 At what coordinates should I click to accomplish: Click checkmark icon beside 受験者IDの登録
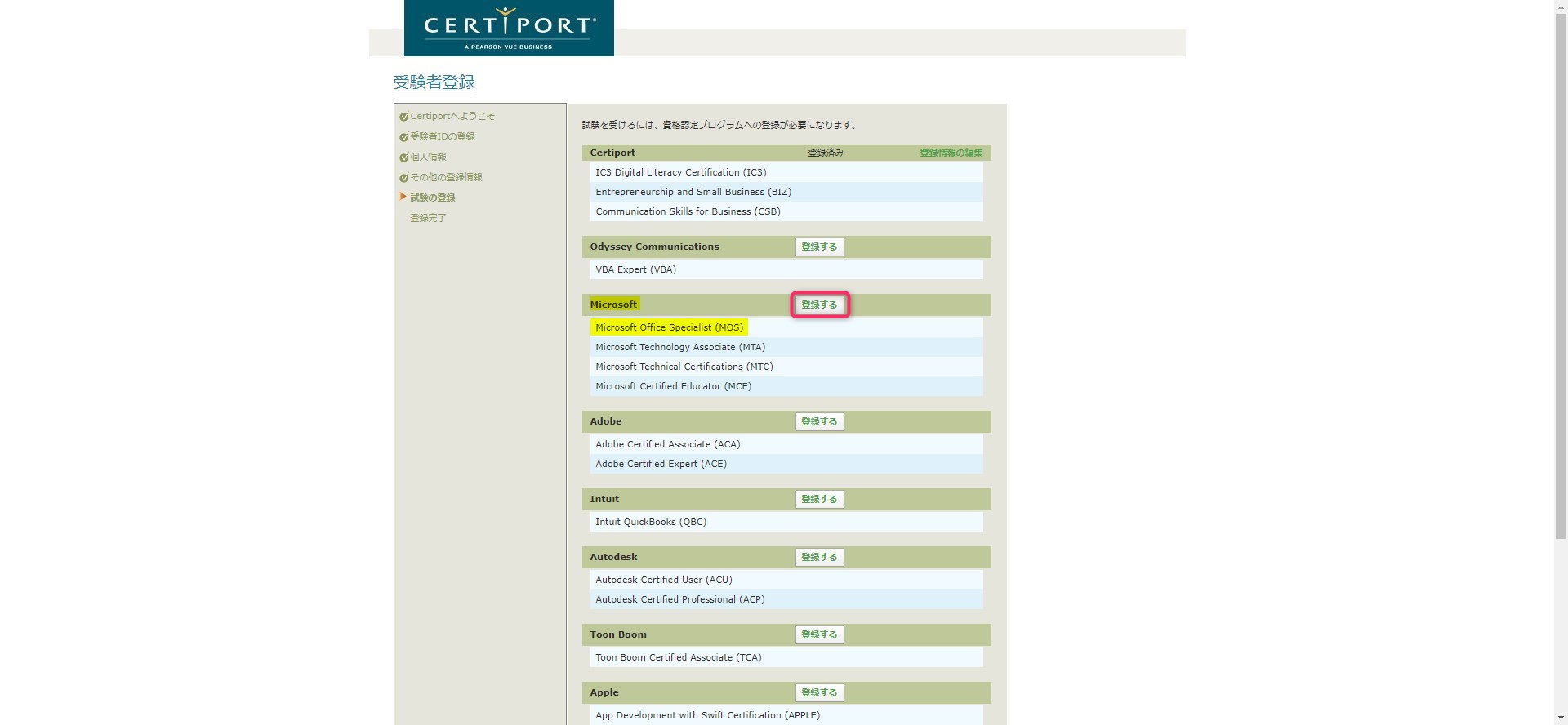(403, 137)
